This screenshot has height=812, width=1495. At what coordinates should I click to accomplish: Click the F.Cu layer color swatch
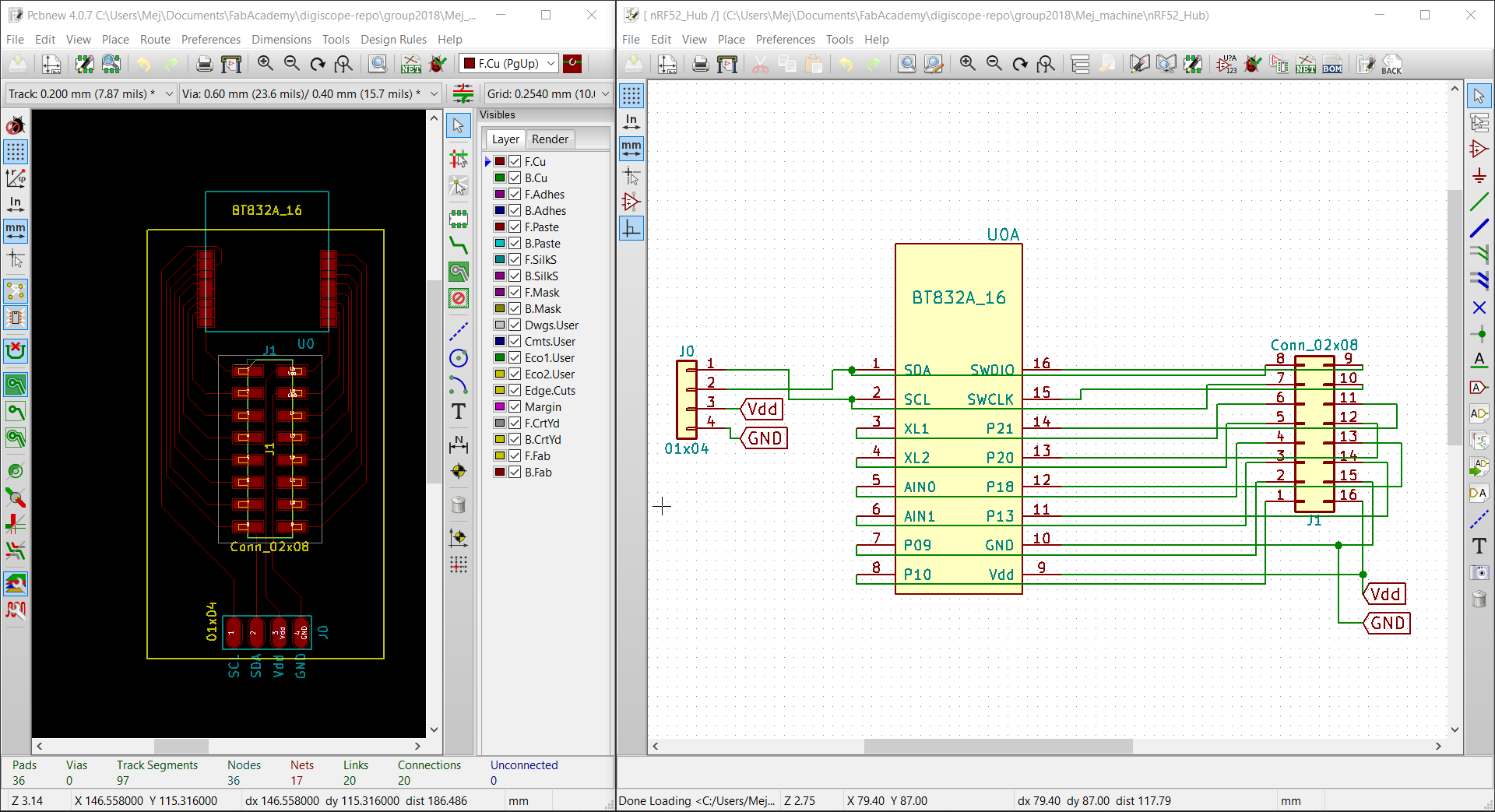tap(500, 161)
